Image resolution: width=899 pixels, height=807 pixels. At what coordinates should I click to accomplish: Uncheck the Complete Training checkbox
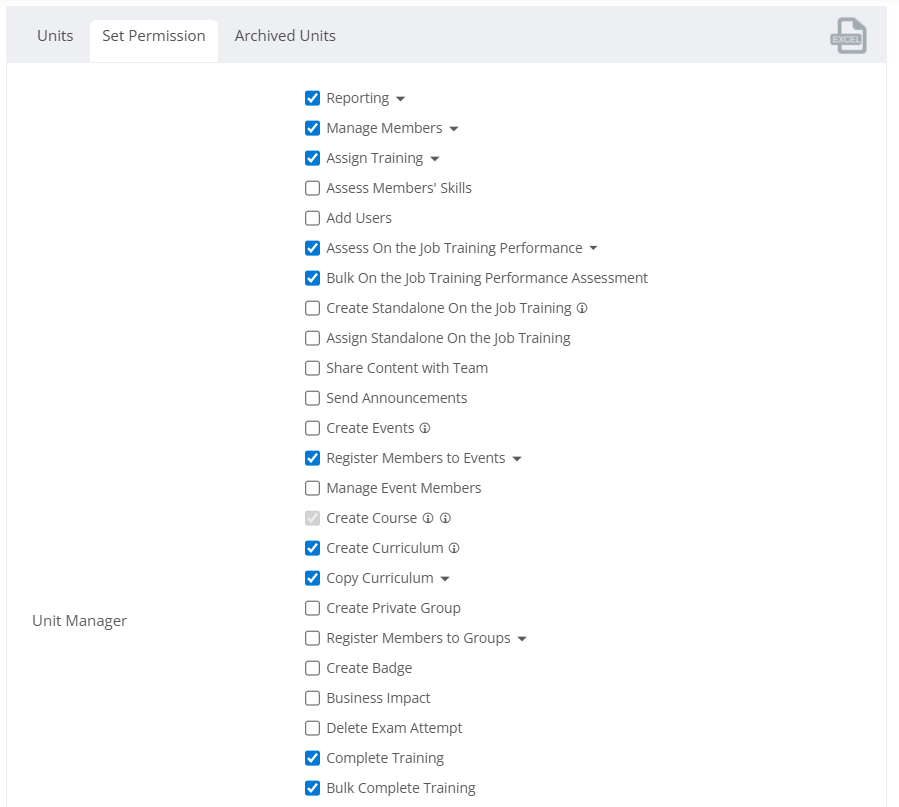pos(312,758)
